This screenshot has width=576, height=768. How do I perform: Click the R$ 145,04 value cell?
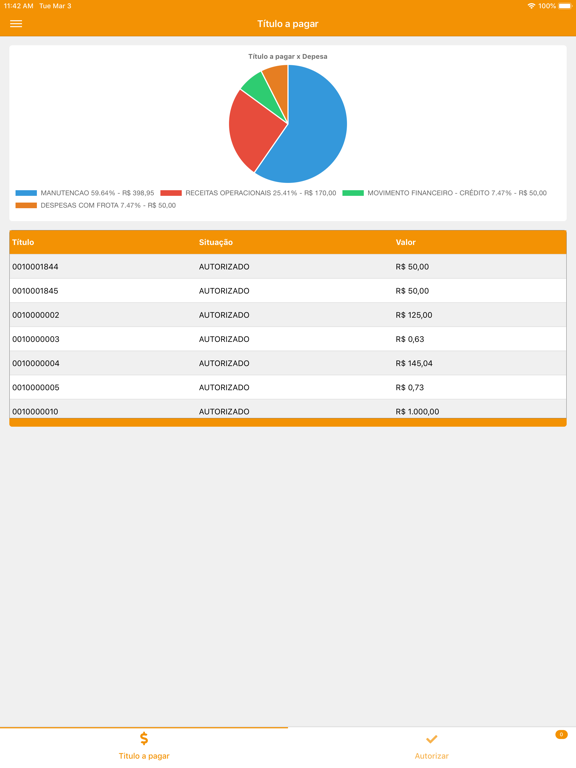click(x=414, y=363)
